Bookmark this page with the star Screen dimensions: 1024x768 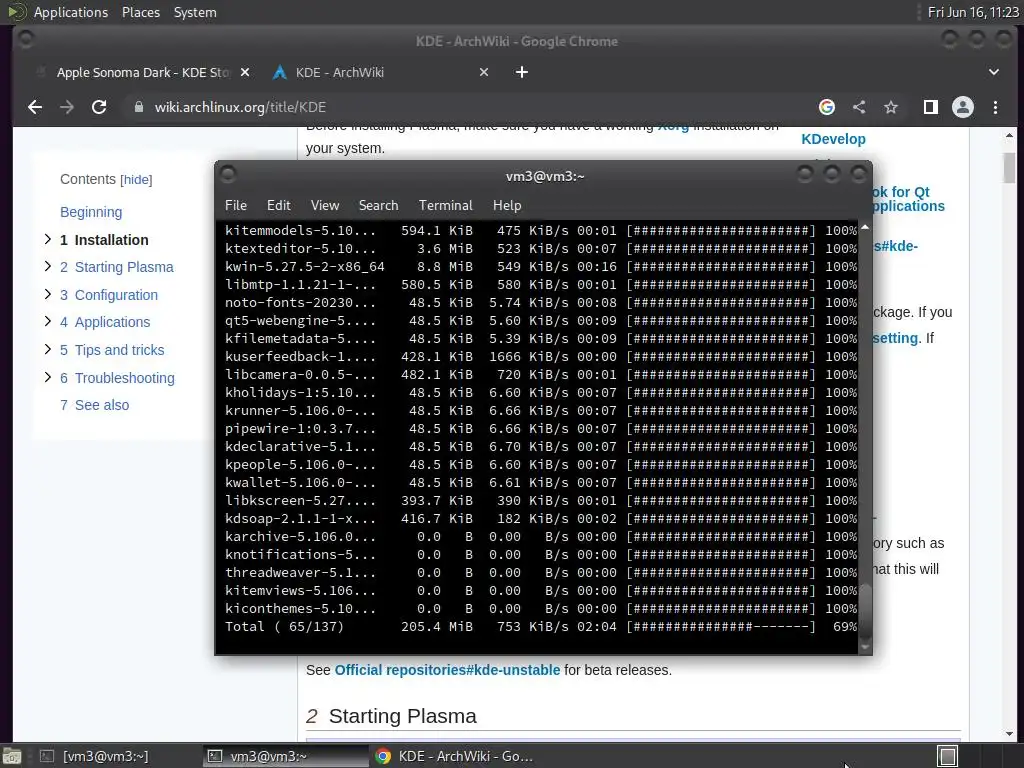click(891, 107)
